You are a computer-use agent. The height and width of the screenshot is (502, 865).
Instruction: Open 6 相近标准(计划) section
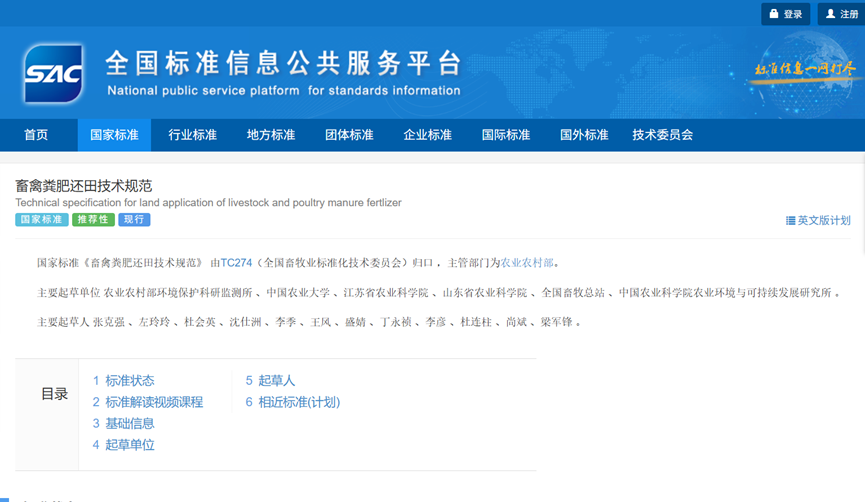coord(293,402)
